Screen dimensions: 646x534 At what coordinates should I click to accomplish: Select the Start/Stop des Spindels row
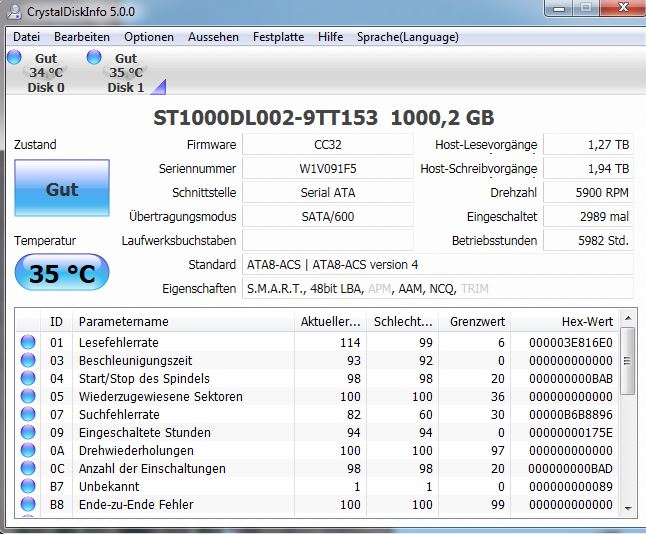[x=317, y=378]
